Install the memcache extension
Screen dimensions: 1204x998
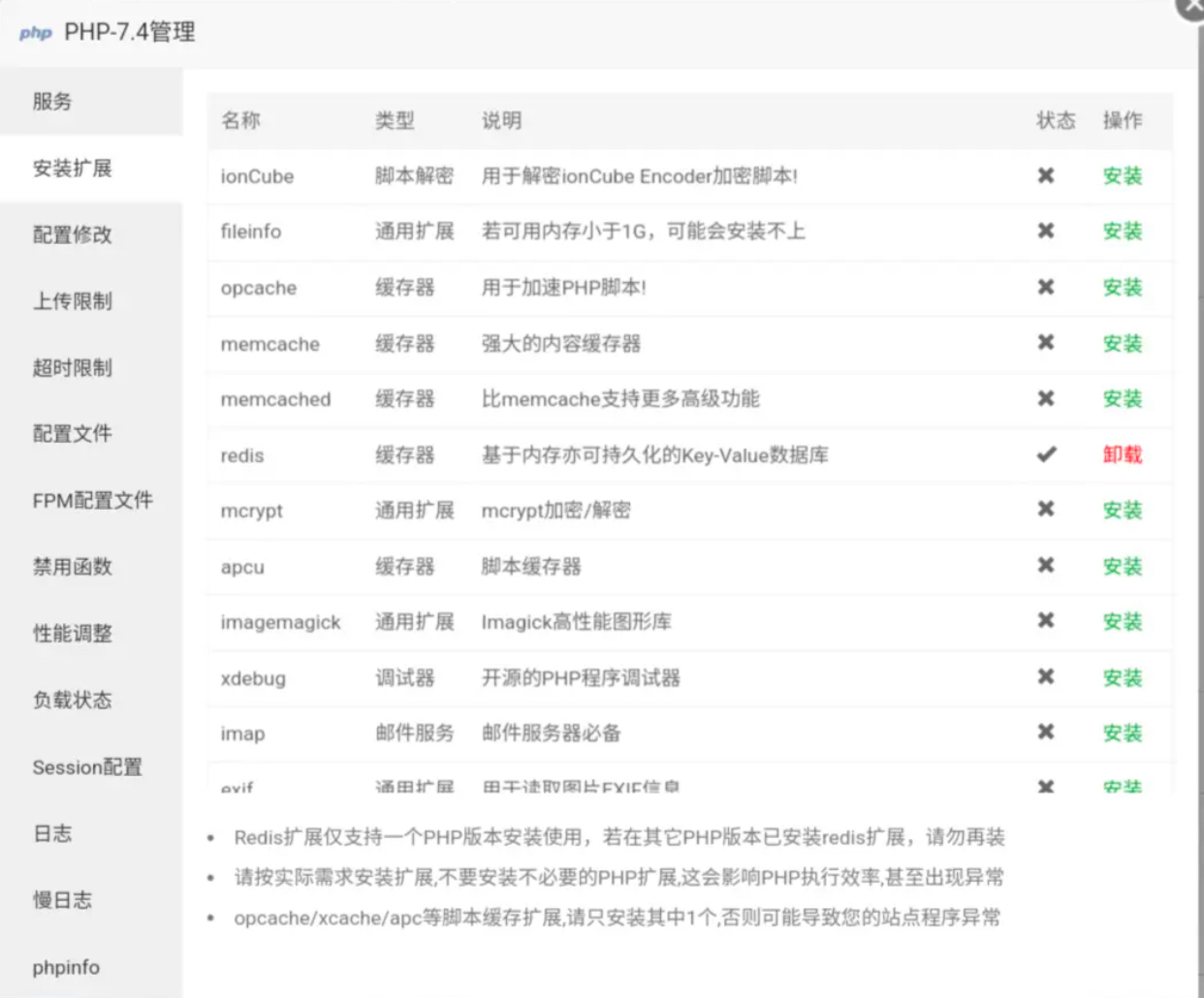point(1123,344)
